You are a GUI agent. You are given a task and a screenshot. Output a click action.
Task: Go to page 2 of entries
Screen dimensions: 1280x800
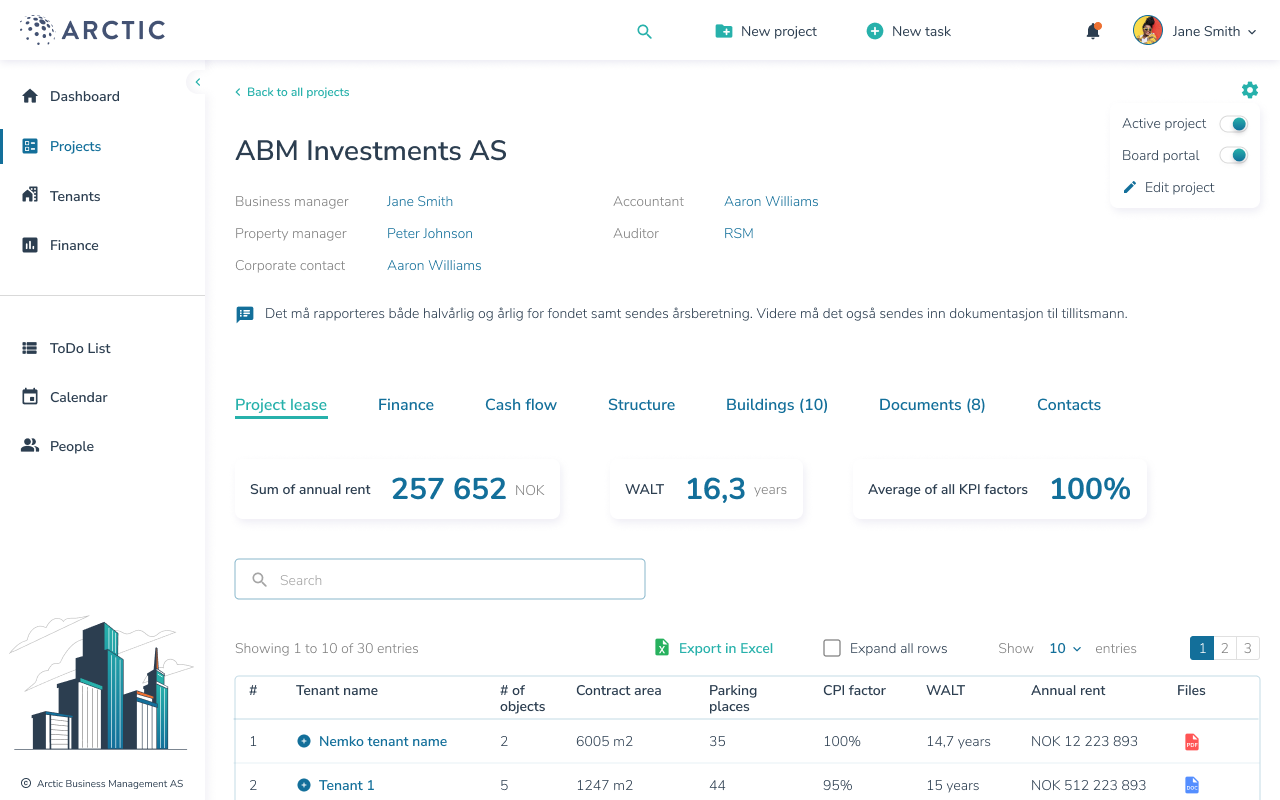1224,648
